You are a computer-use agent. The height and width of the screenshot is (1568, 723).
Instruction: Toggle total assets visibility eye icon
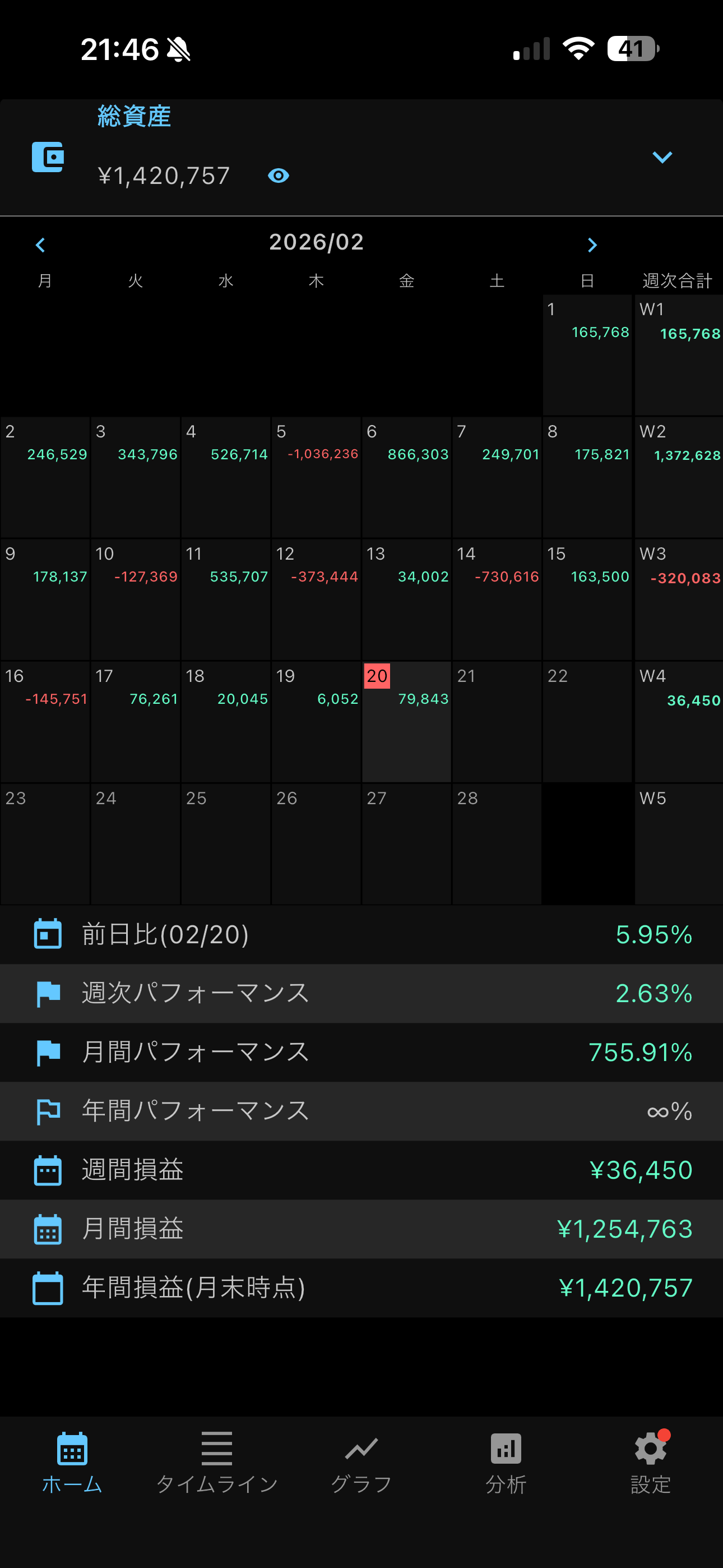coord(278,176)
